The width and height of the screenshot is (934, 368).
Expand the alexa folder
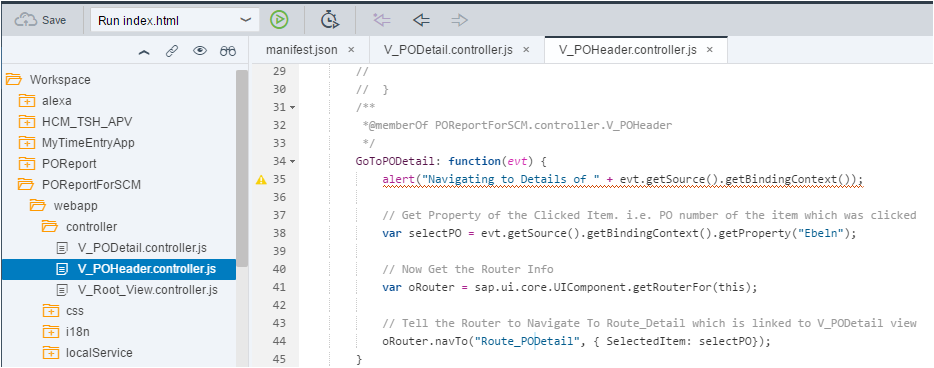27,100
